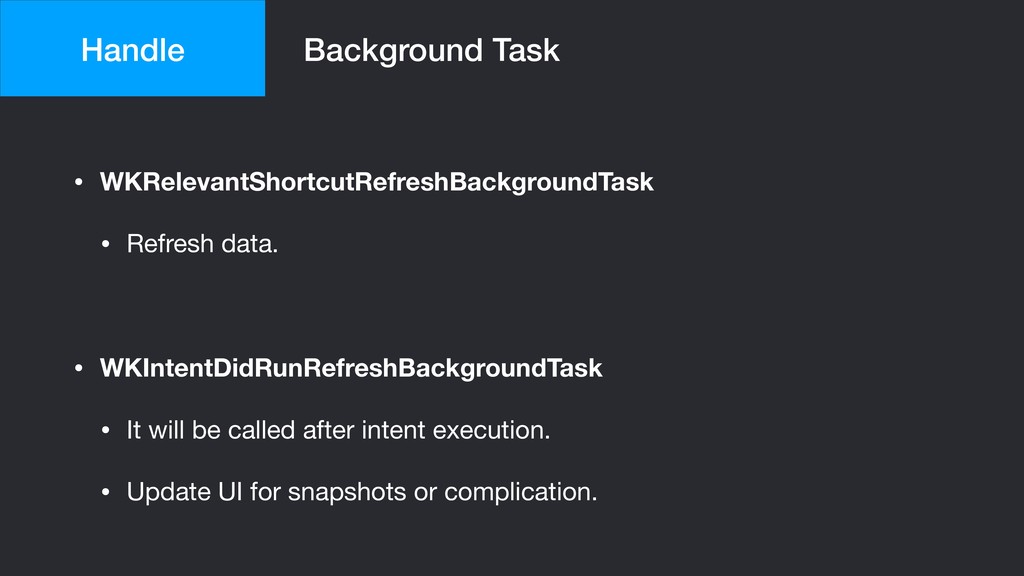The image size is (1024, 576).
Task: Click the word Task in the title
Action: (526, 50)
